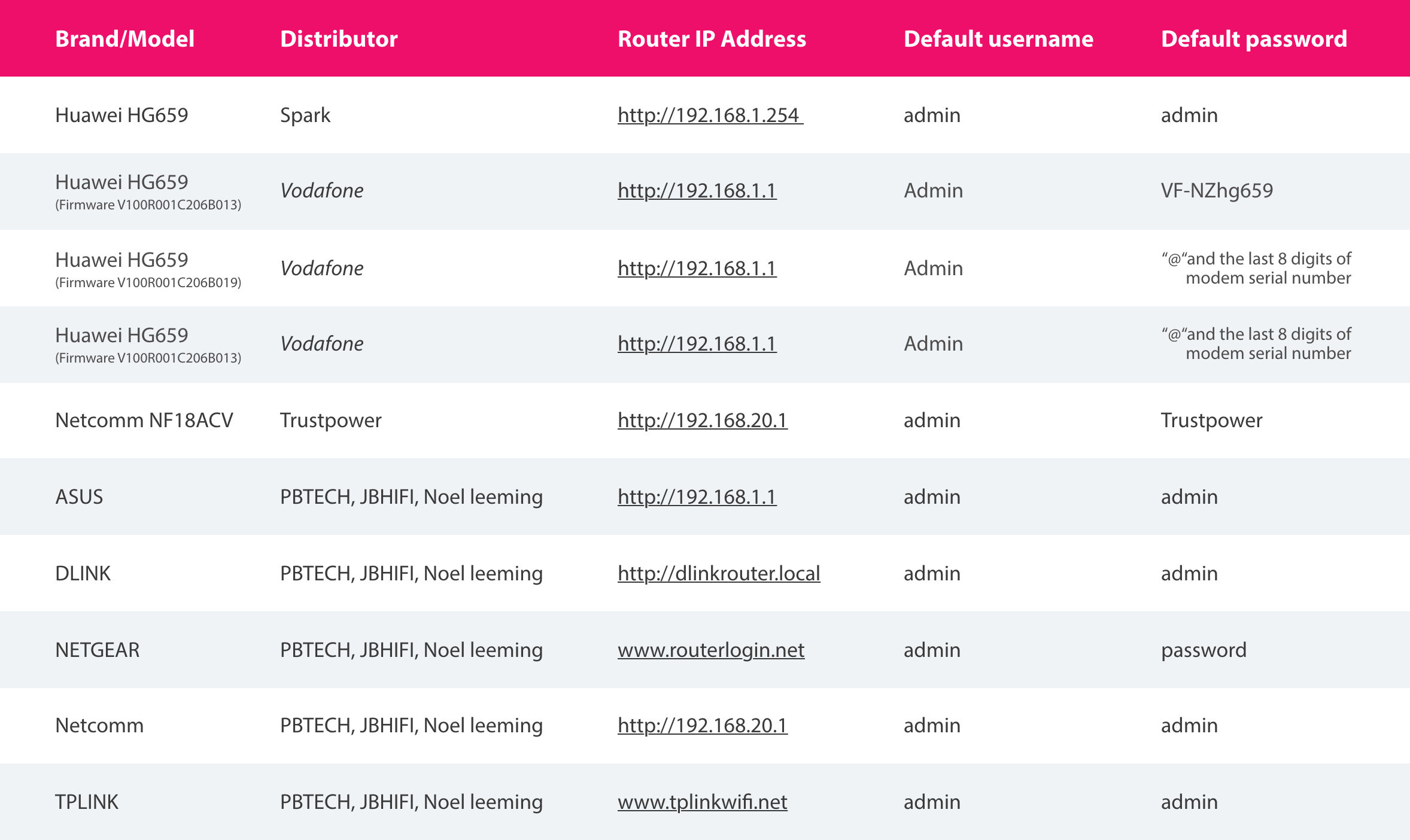Select the Vodafone cell in the B019 firmware row
This screenshot has height=840, width=1410.
tap(321, 268)
